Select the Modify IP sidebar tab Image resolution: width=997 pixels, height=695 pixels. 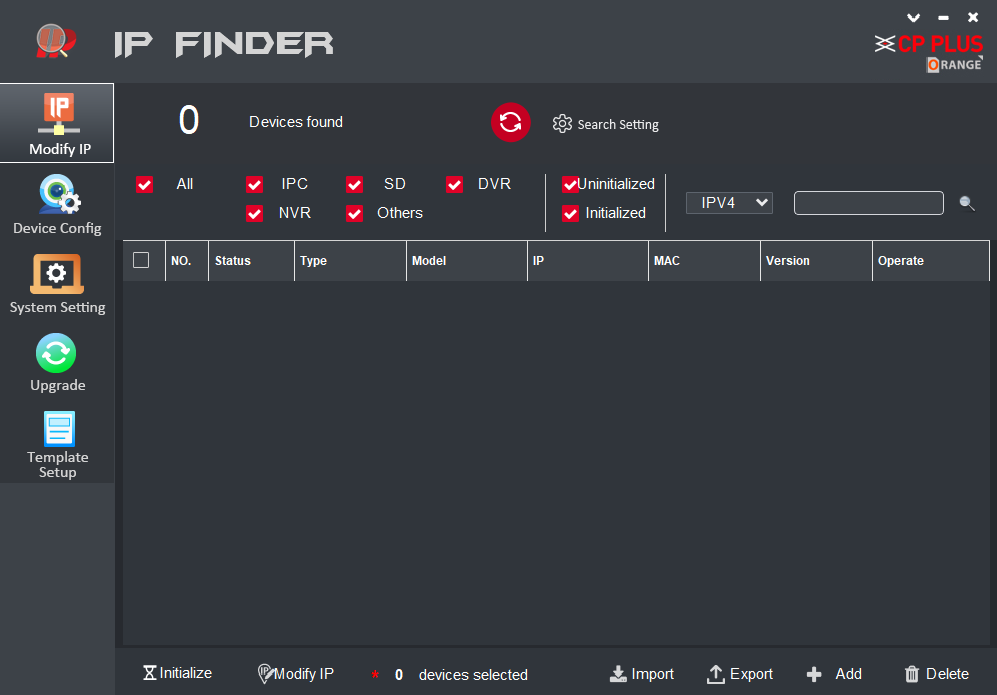pyautogui.click(x=57, y=124)
